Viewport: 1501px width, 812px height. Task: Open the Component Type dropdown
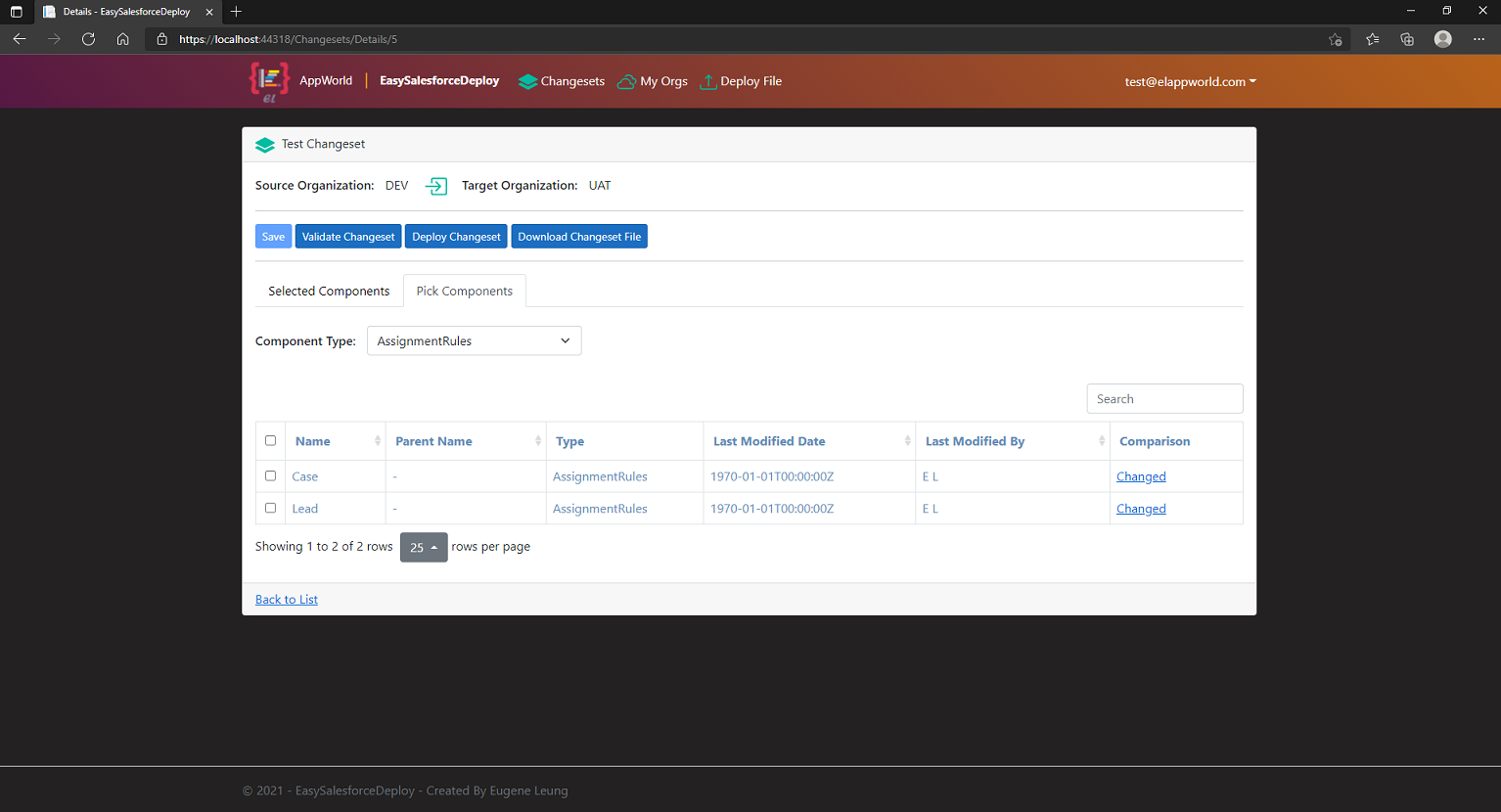(474, 340)
